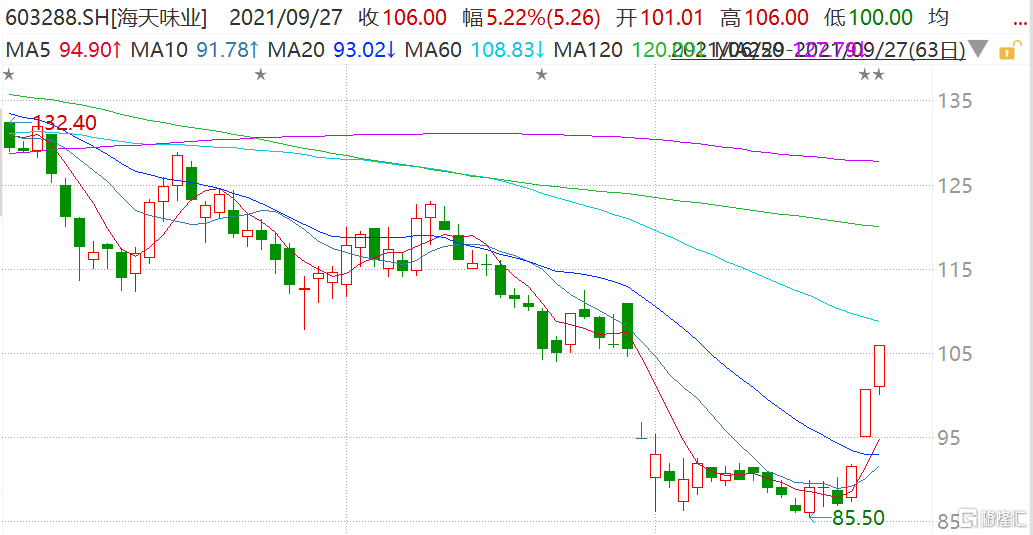Click the MA5 94.90 indicator label
The image size is (1033, 535).
63,49
